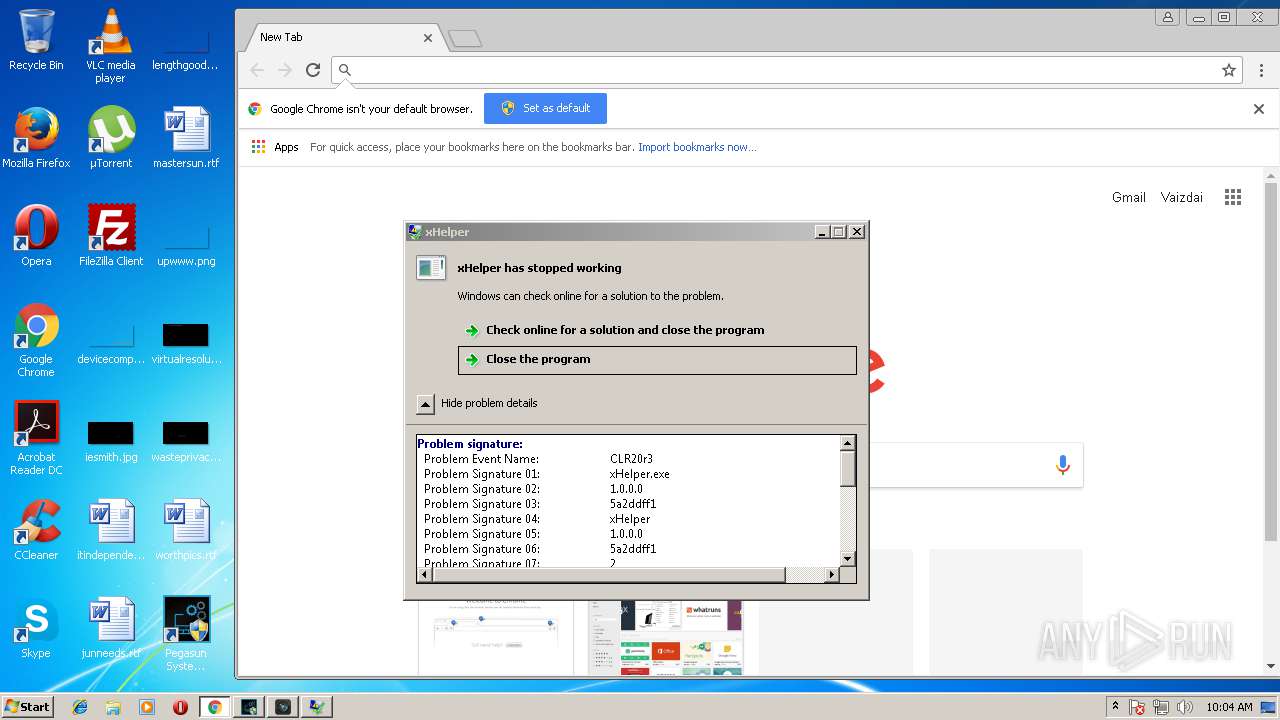
Task: Open Internet Explorer from taskbar
Action: coord(80,707)
